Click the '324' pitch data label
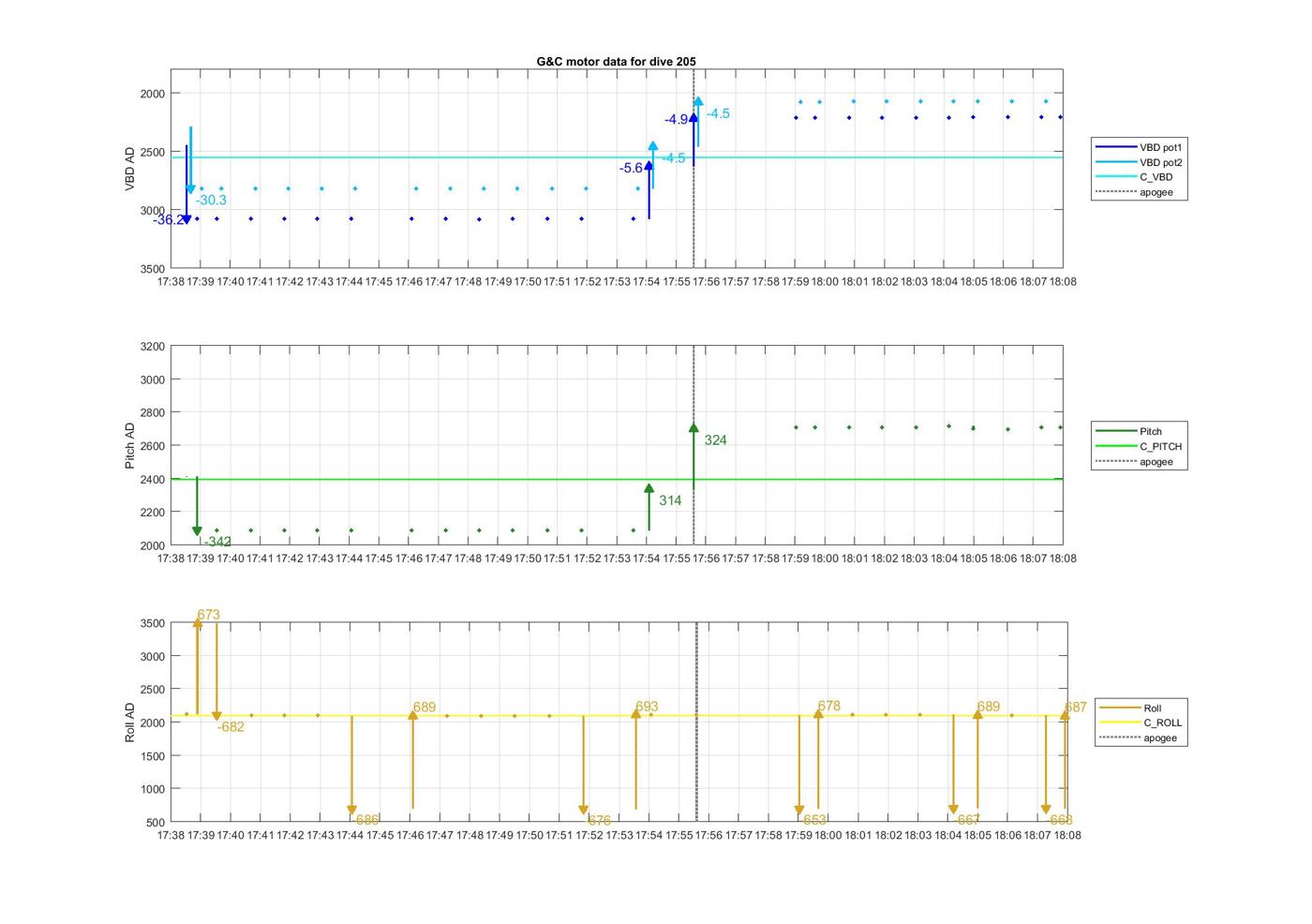The image size is (1312, 924). [x=715, y=440]
